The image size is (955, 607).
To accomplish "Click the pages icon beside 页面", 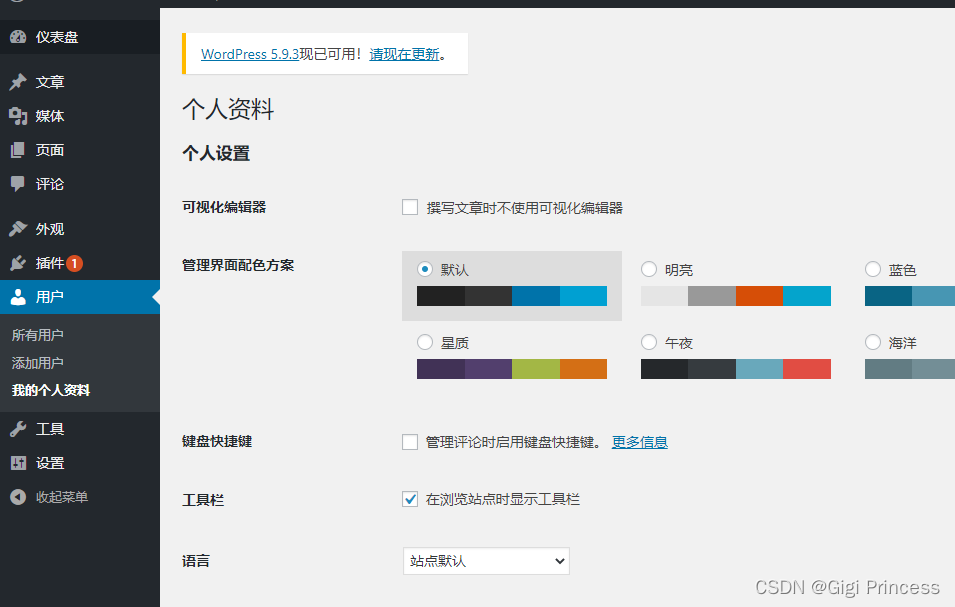I will pos(18,150).
